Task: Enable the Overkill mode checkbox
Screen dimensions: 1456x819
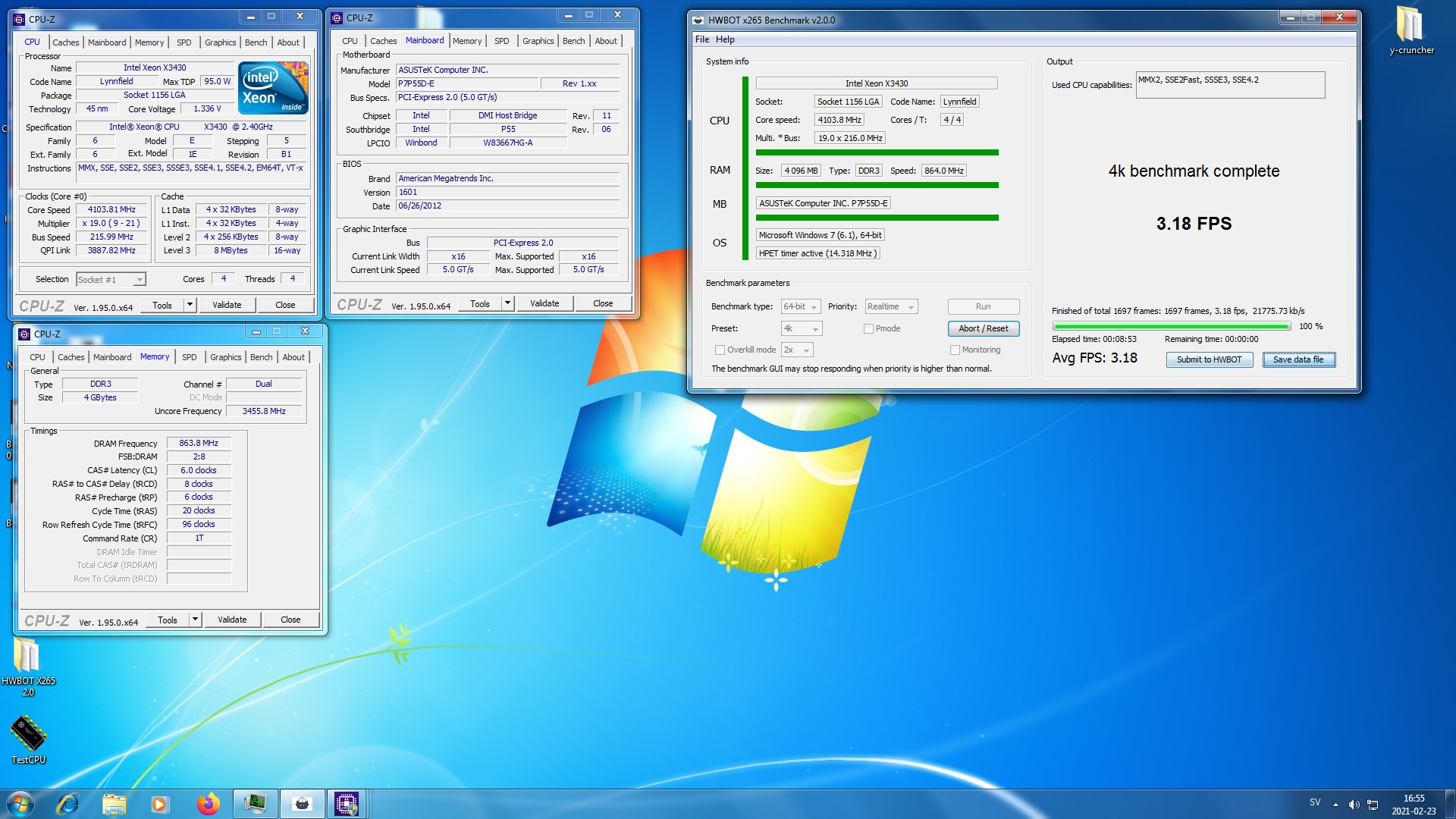Action: coord(720,350)
